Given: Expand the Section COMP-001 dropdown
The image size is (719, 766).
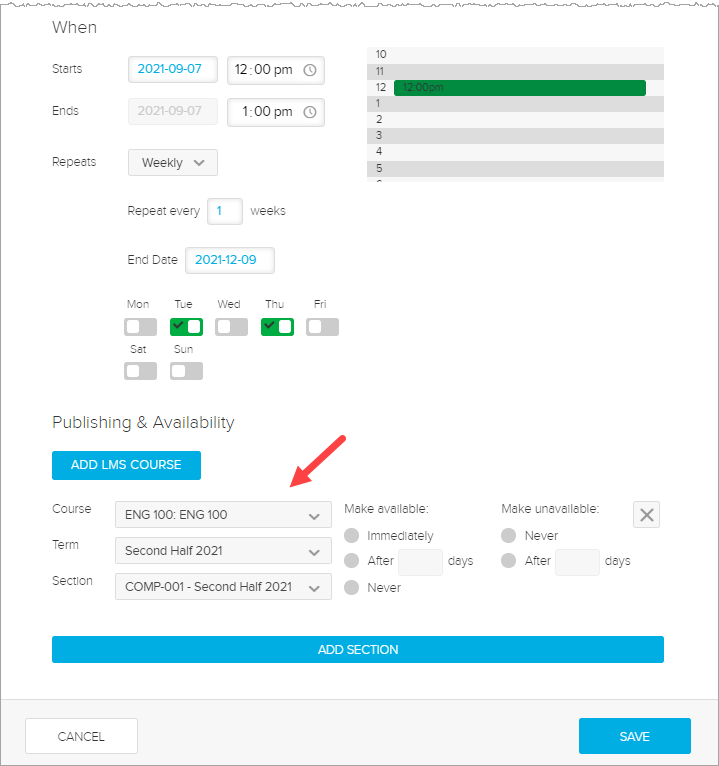Looking at the screenshot, I should pyautogui.click(x=223, y=587).
